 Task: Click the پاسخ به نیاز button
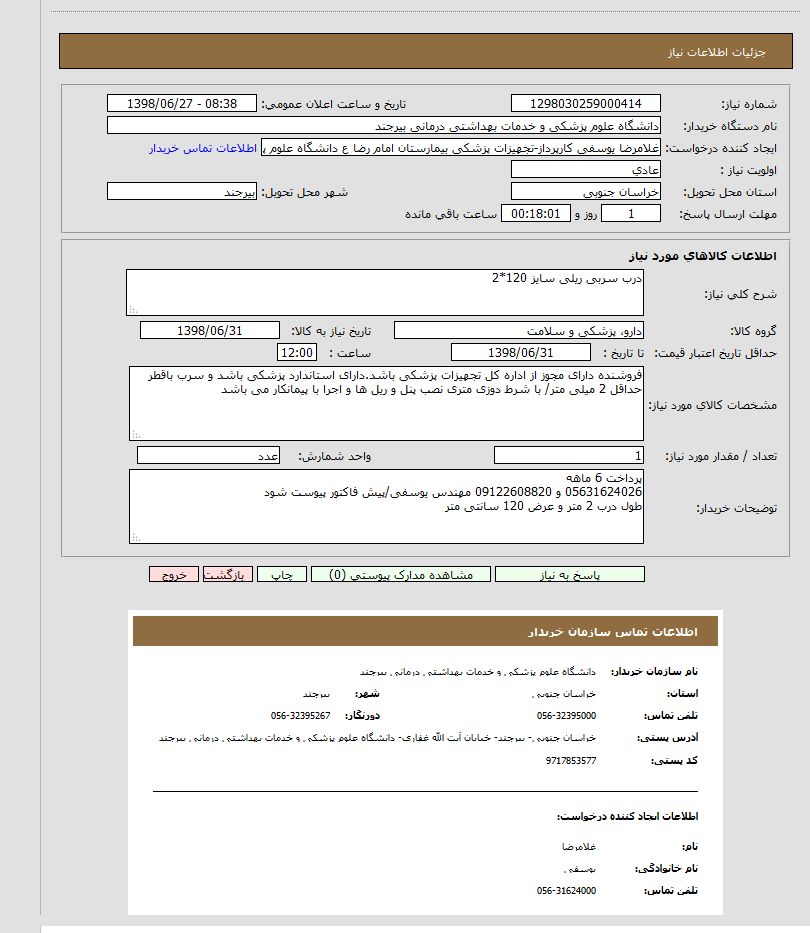569,574
